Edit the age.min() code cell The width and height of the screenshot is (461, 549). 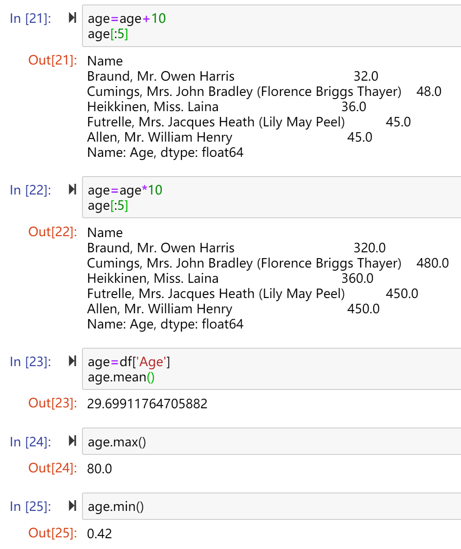(271, 506)
